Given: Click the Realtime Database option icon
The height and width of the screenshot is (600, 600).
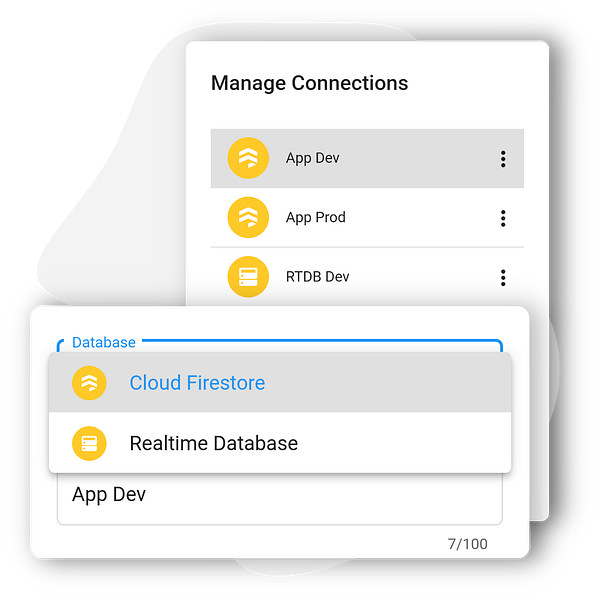Looking at the screenshot, I should 89,443.
